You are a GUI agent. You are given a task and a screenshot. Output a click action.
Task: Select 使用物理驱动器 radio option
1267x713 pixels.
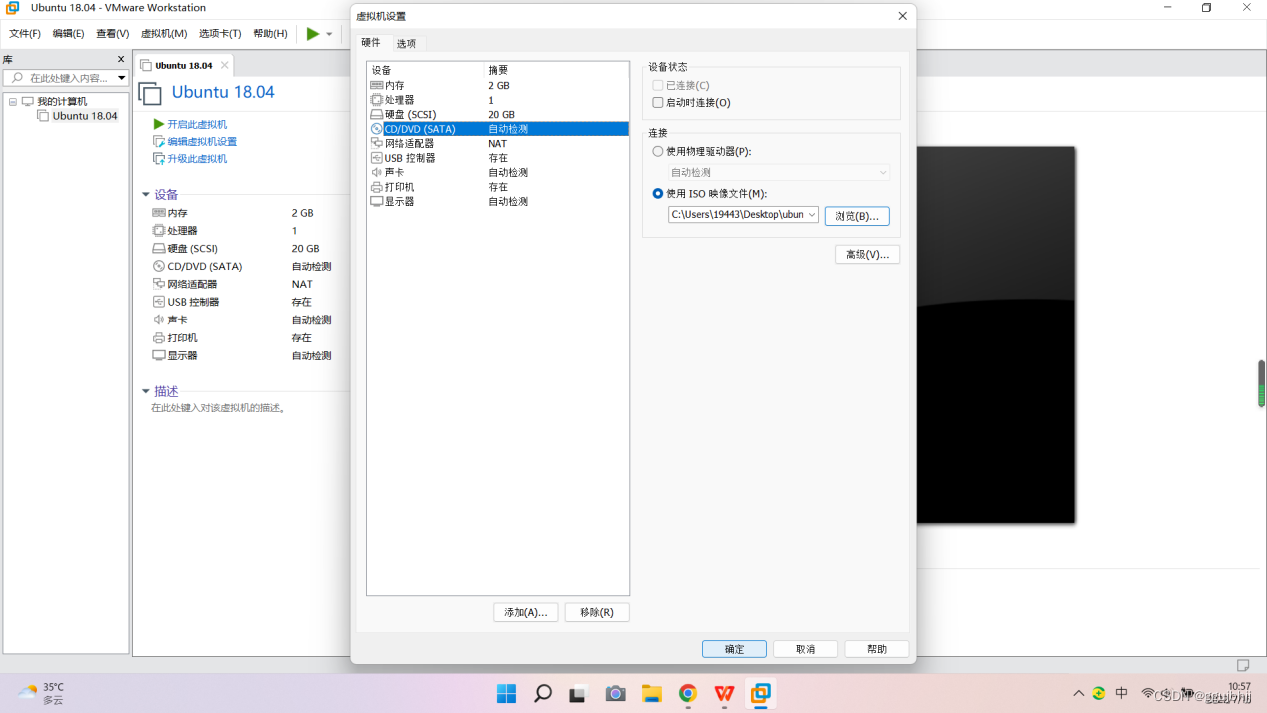pos(658,152)
